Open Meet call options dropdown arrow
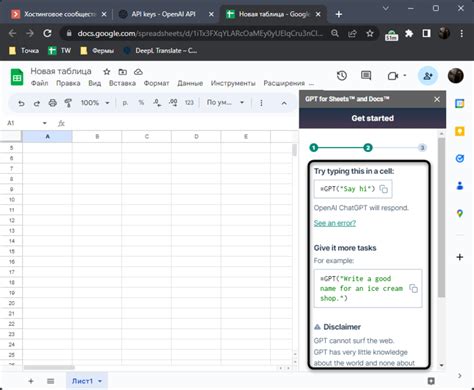This screenshot has width=474, height=390. (405, 76)
